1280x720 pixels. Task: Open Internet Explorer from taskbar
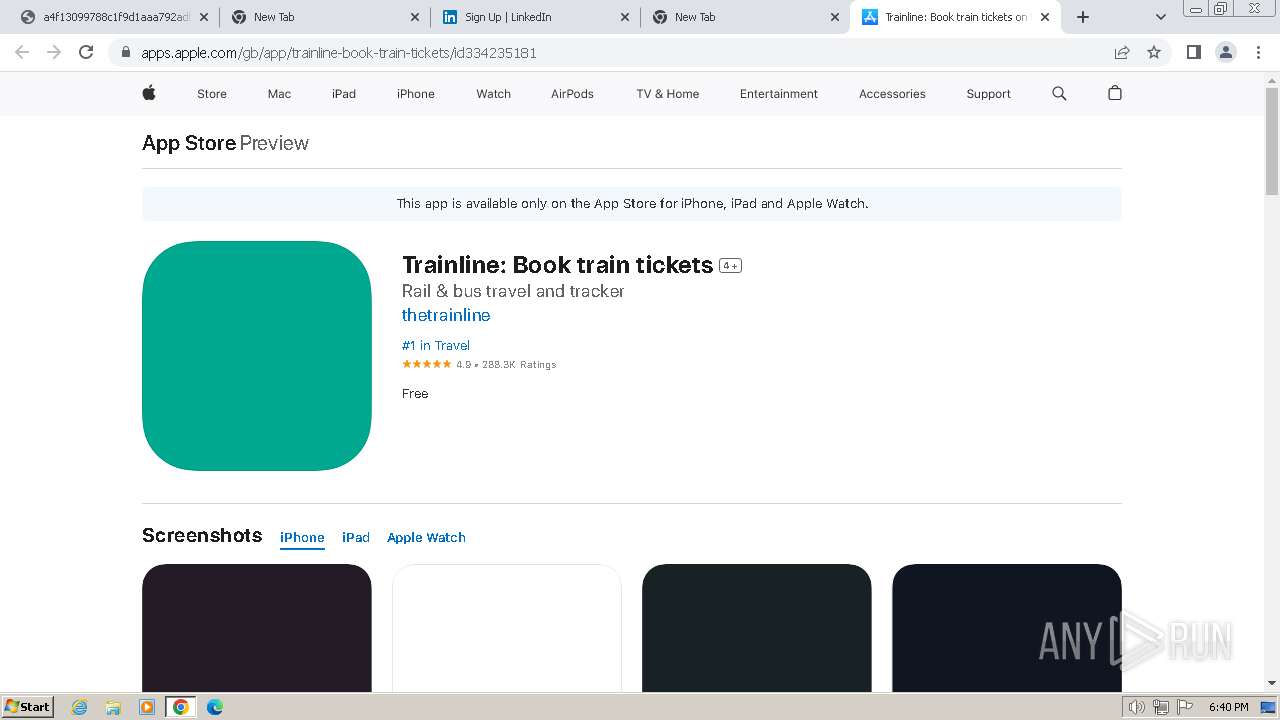(x=80, y=707)
